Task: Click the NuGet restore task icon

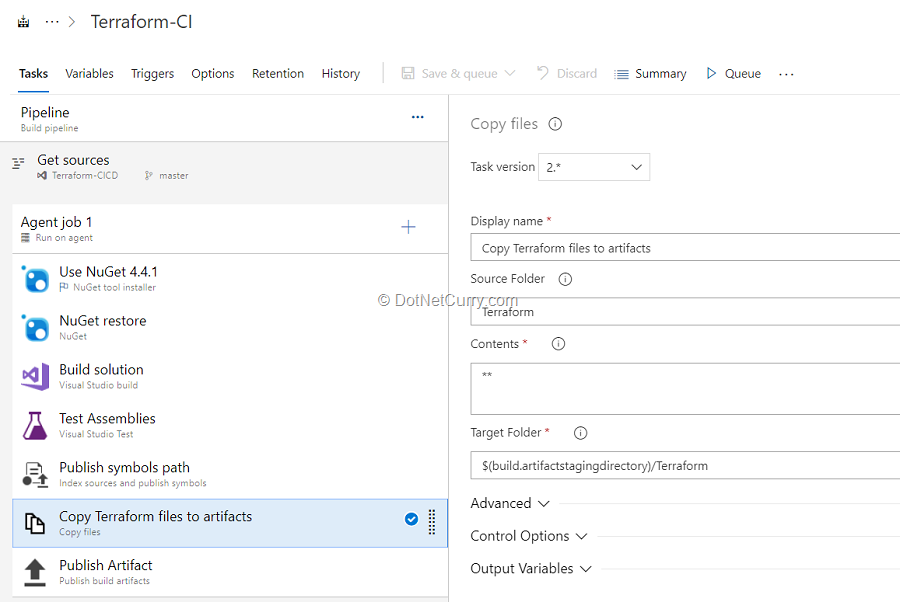Action: click(x=36, y=328)
